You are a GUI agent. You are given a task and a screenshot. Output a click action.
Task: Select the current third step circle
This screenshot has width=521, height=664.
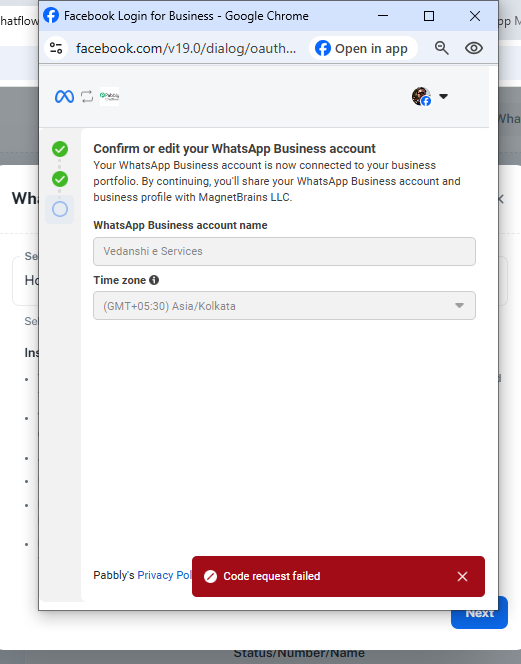click(x=60, y=209)
